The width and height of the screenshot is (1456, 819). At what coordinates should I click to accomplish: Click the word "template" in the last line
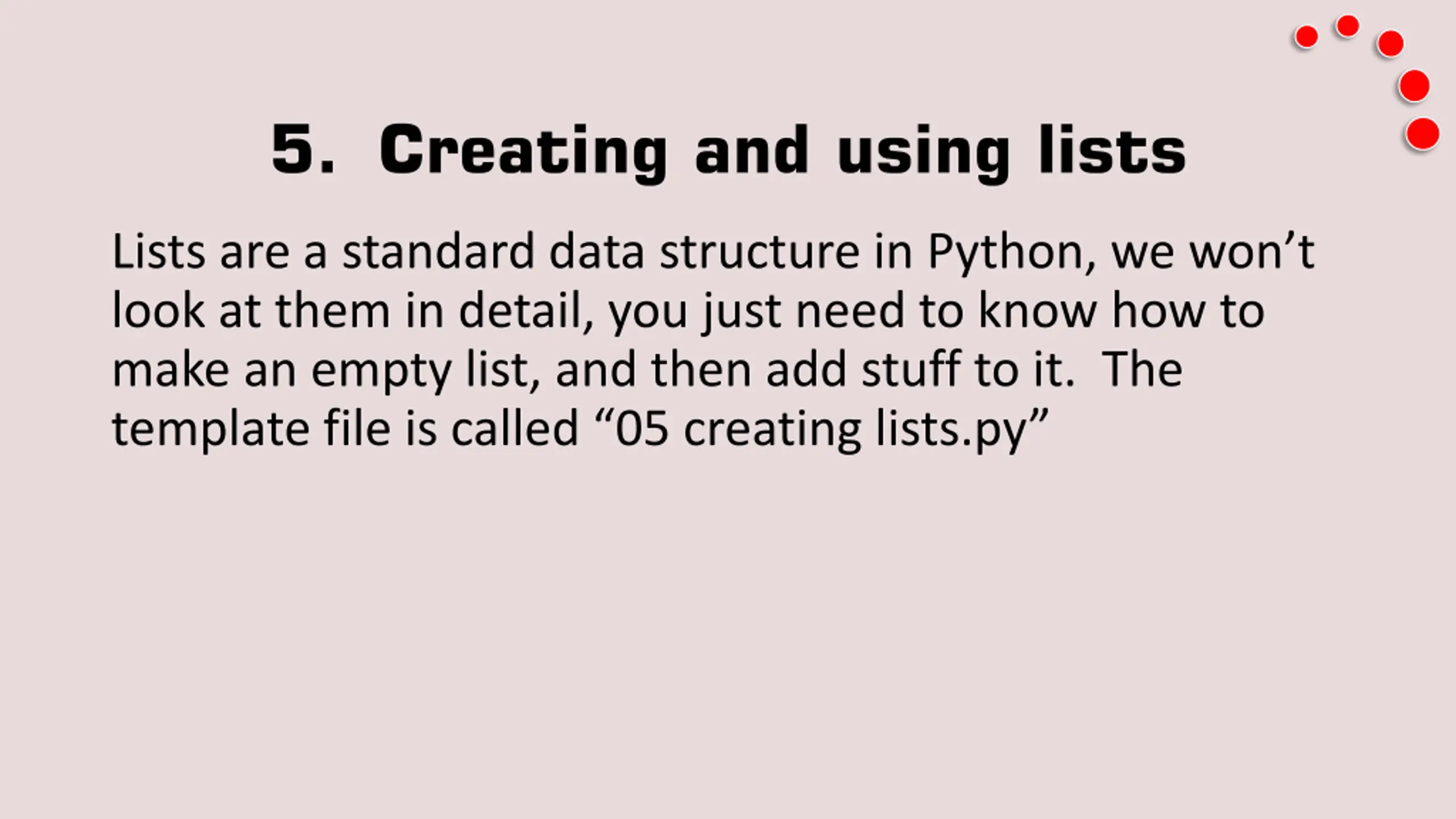211,430
